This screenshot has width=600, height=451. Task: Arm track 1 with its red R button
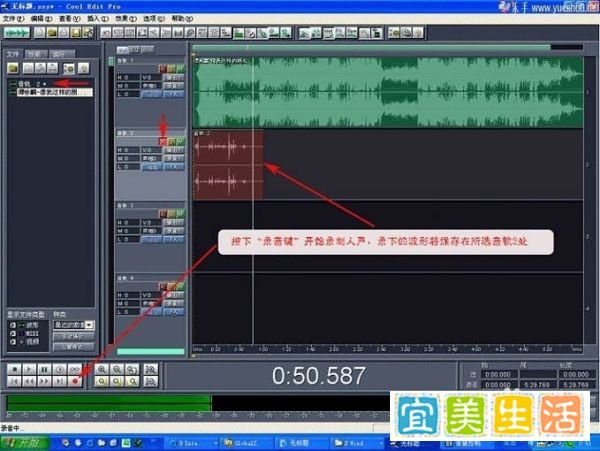click(163, 69)
